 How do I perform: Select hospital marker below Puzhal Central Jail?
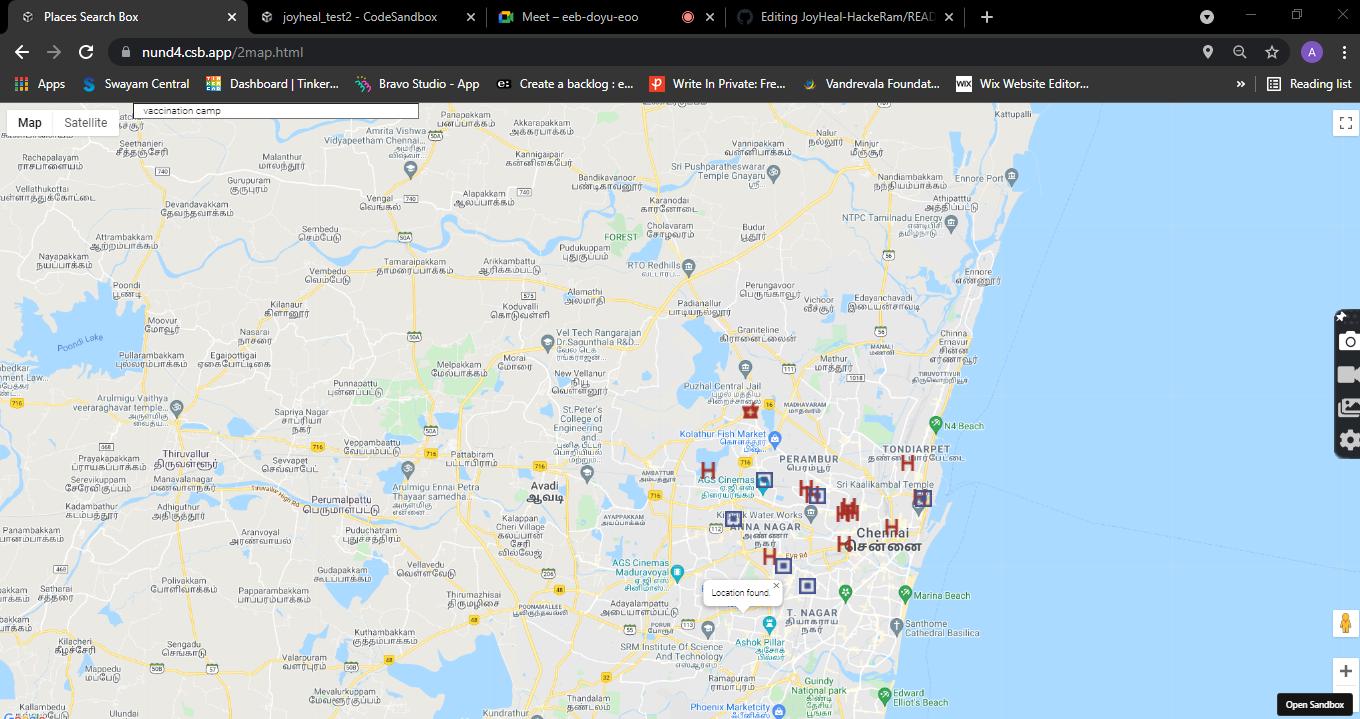pos(751,411)
